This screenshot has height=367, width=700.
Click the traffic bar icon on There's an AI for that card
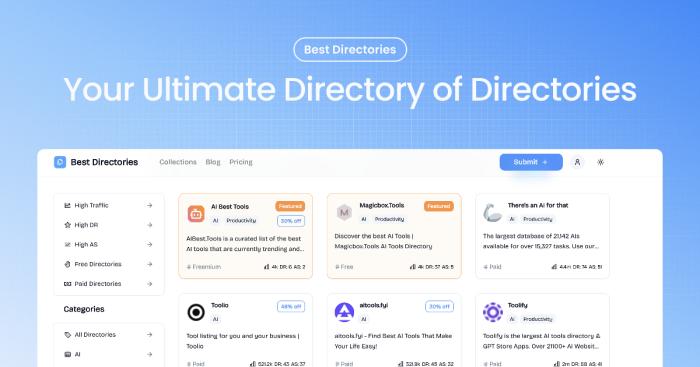pyautogui.click(x=554, y=267)
